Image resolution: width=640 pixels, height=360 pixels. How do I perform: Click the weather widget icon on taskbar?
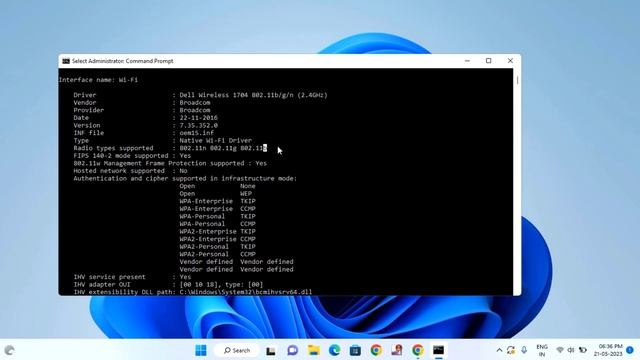point(9,350)
